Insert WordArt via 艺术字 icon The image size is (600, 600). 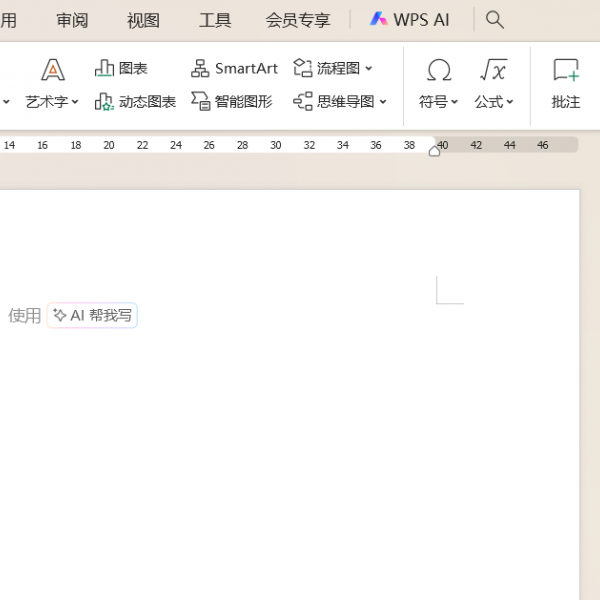coord(52,70)
